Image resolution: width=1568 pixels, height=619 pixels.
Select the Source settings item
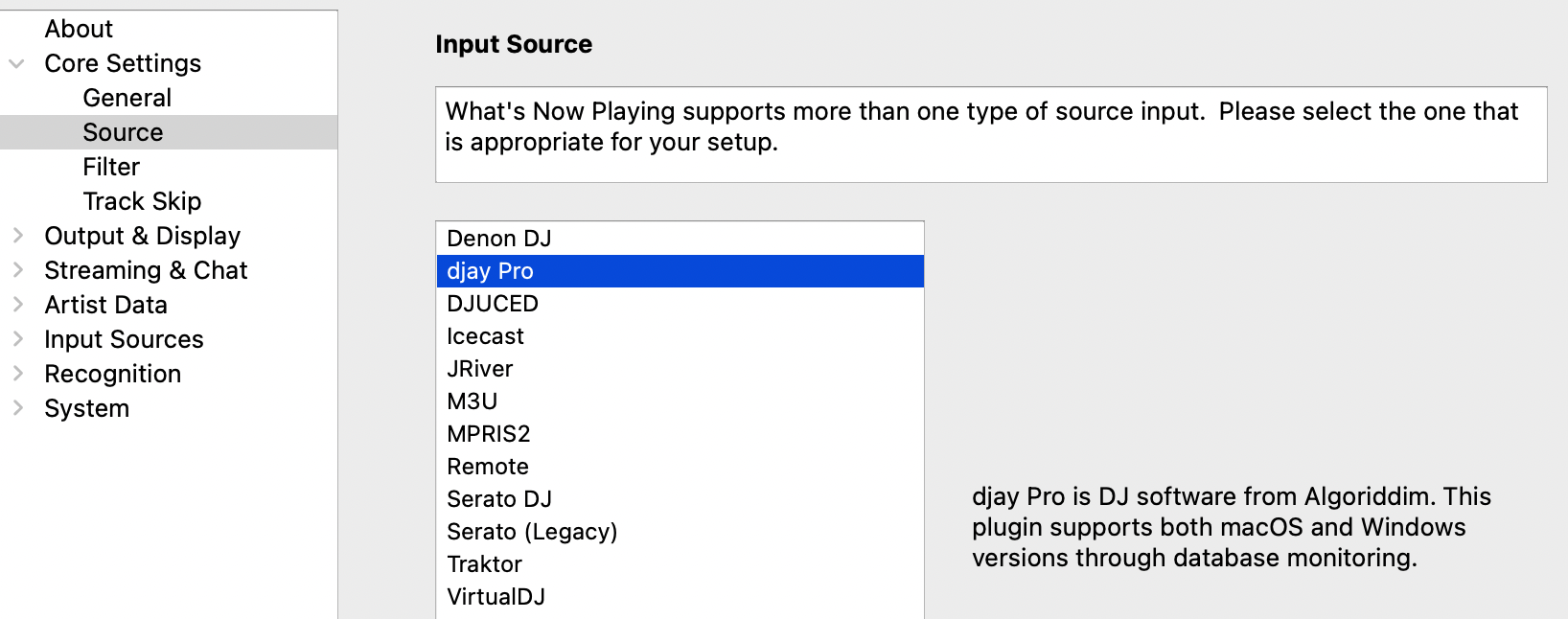pyautogui.click(x=123, y=132)
